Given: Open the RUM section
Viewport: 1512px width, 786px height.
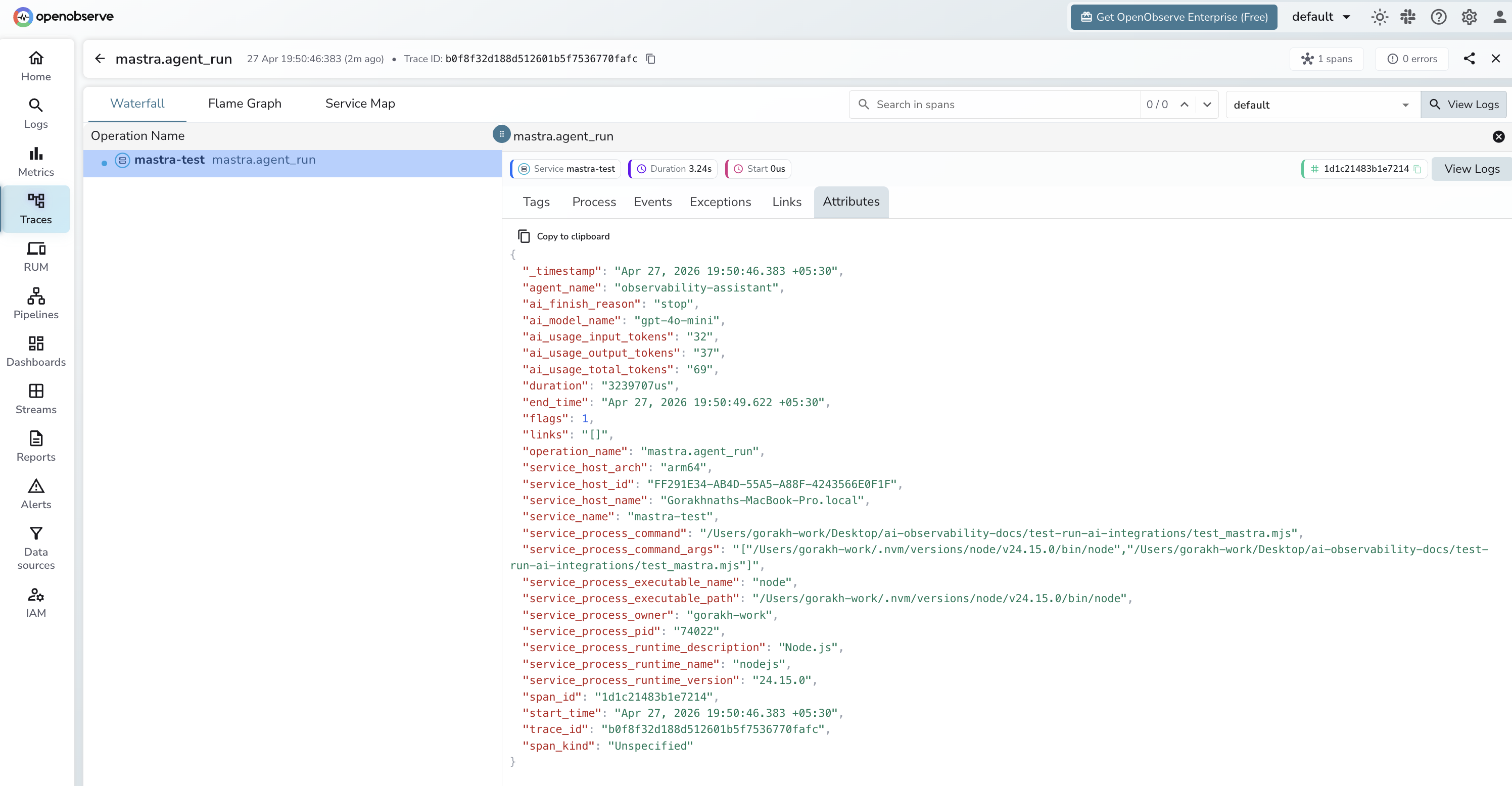Looking at the screenshot, I should [x=36, y=256].
